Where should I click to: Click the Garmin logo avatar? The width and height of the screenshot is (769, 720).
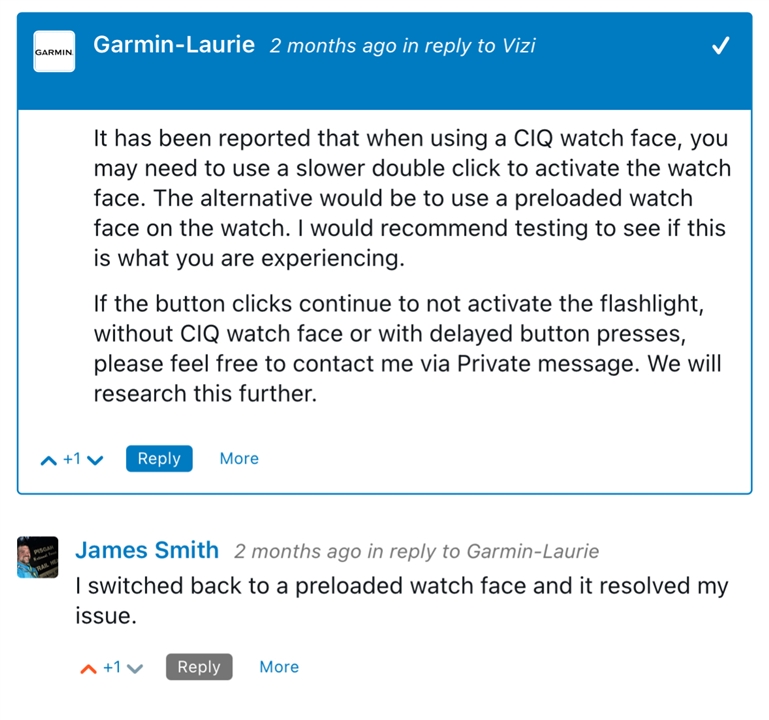click(54, 51)
